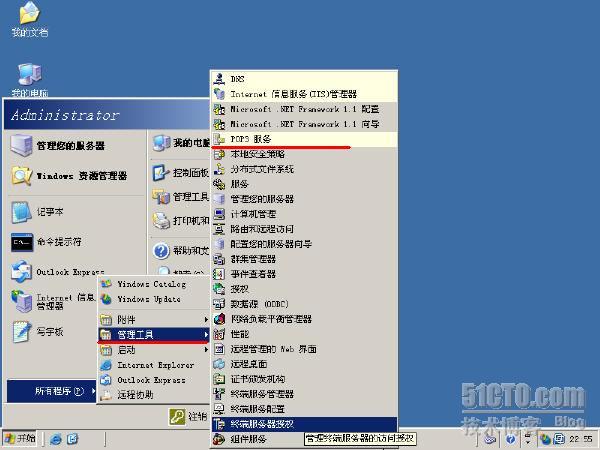Screen dimensions: 600x450
Task: Launch Internet Explorer from the quick launch bar
Action: tap(56, 439)
